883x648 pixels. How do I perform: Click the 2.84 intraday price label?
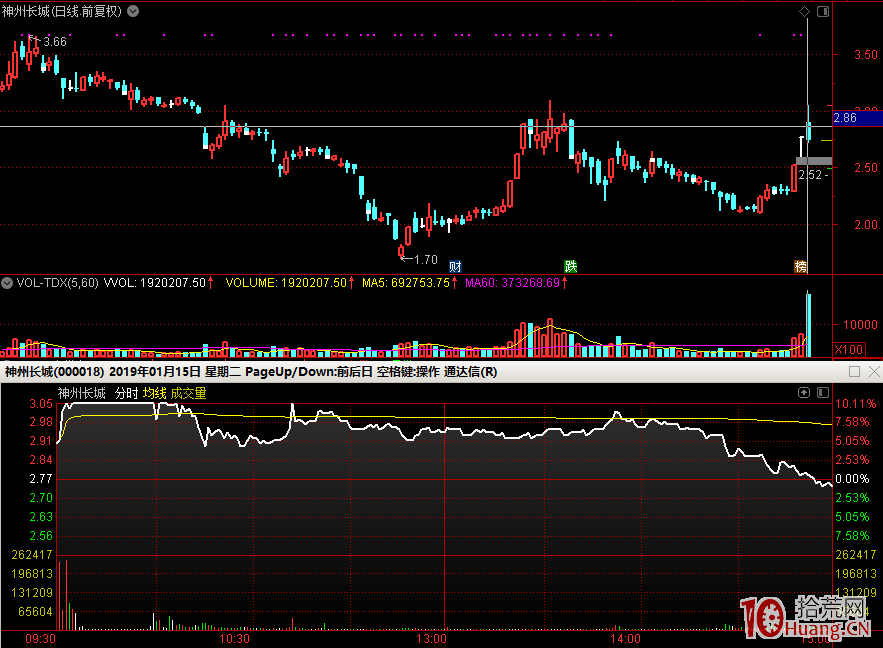[x=41, y=460]
